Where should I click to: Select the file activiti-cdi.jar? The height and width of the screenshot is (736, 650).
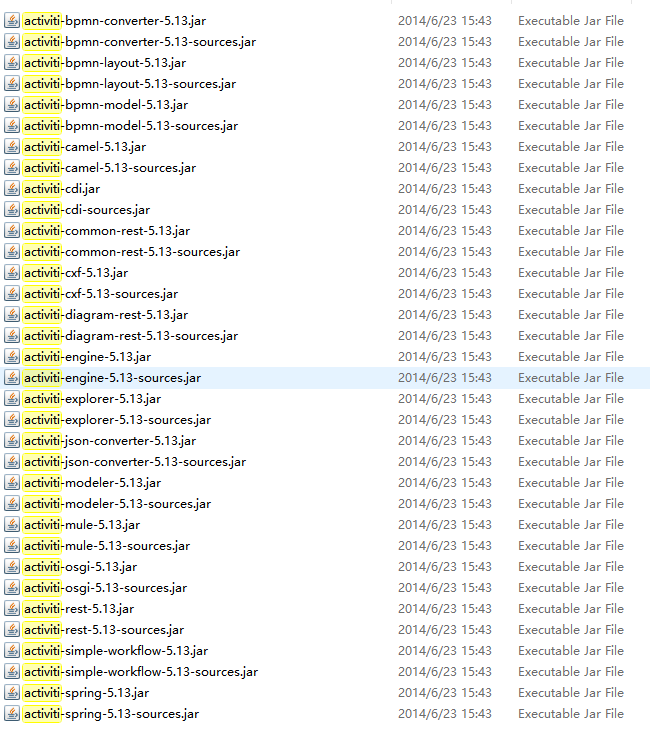pos(62,189)
